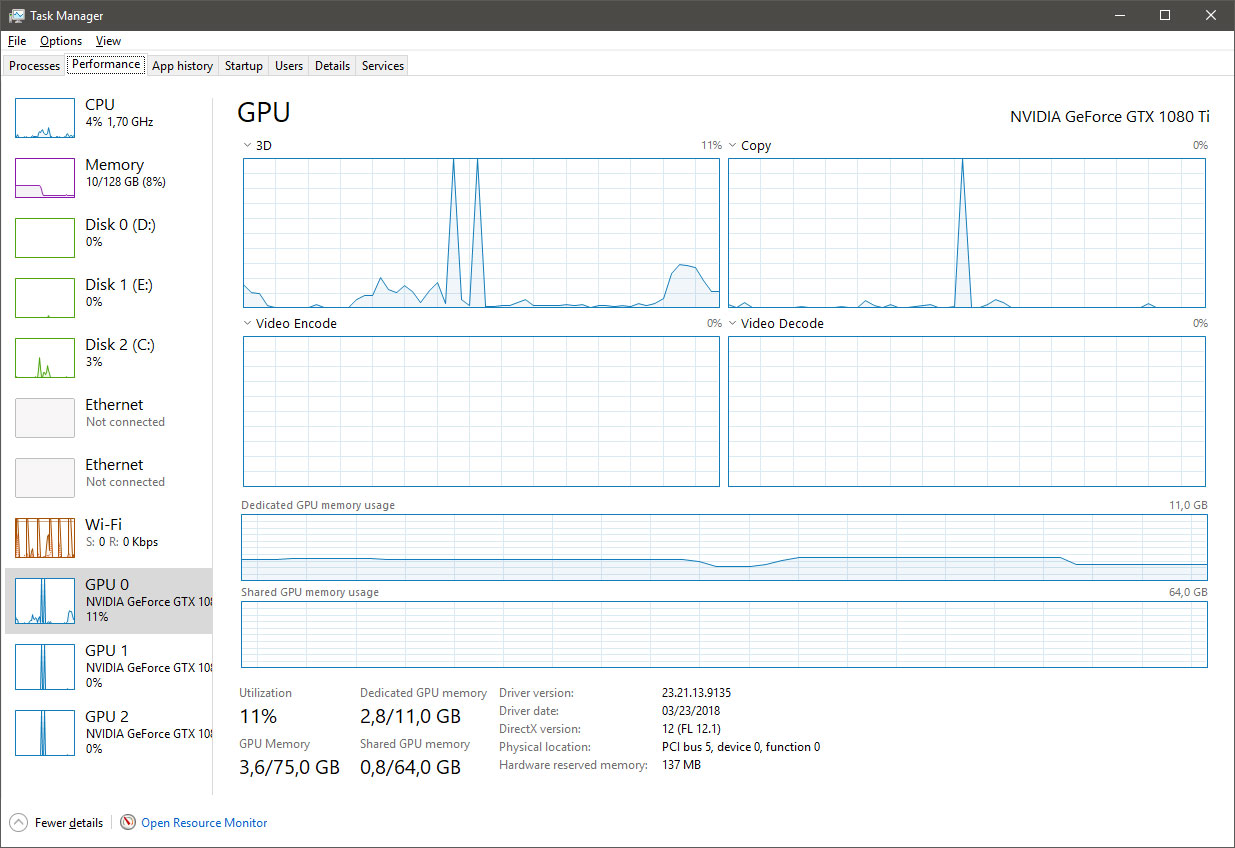This screenshot has width=1235, height=848.
Task: Open the 3D graph engine dropdown
Action: click(x=248, y=146)
